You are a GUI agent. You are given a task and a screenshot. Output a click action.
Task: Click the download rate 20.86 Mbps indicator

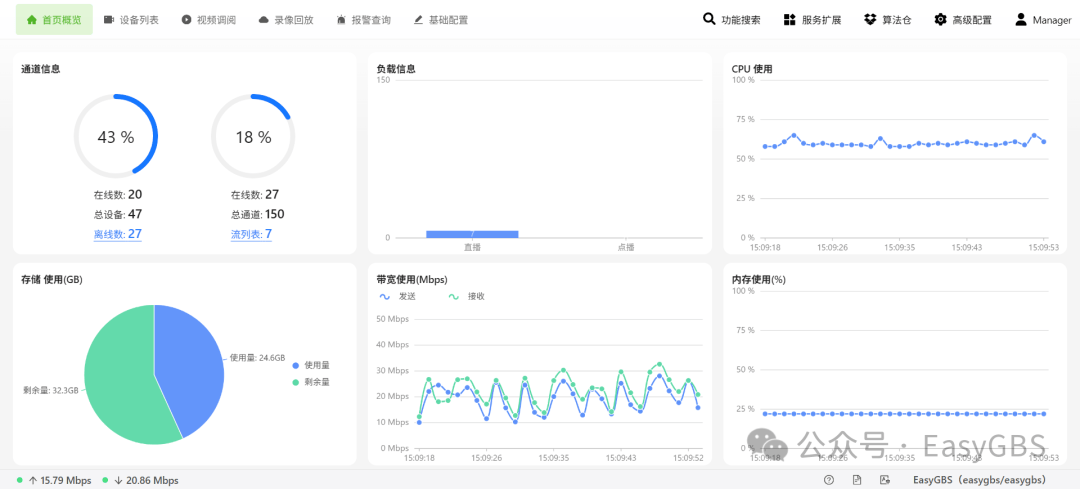(x=141, y=480)
